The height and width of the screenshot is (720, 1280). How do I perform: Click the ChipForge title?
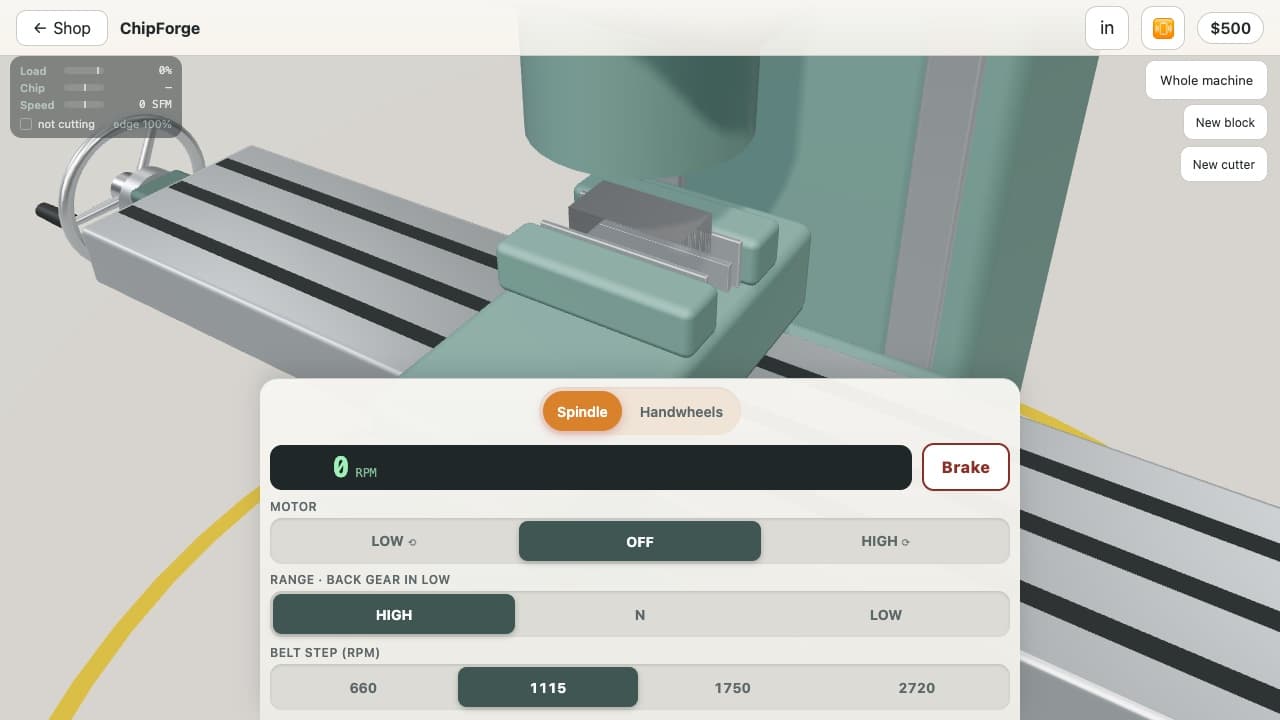click(160, 28)
